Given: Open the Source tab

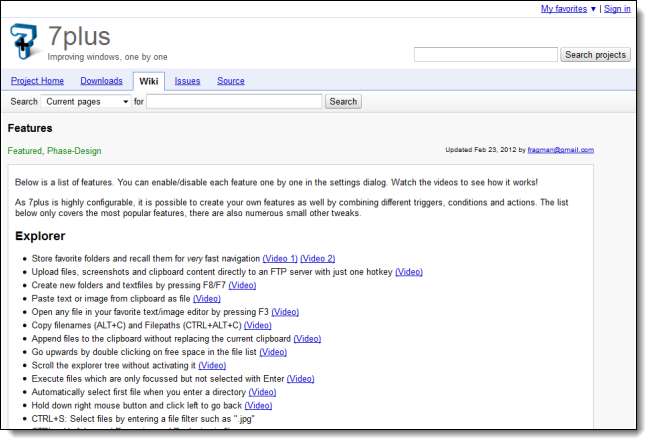Looking at the screenshot, I should 230,81.
